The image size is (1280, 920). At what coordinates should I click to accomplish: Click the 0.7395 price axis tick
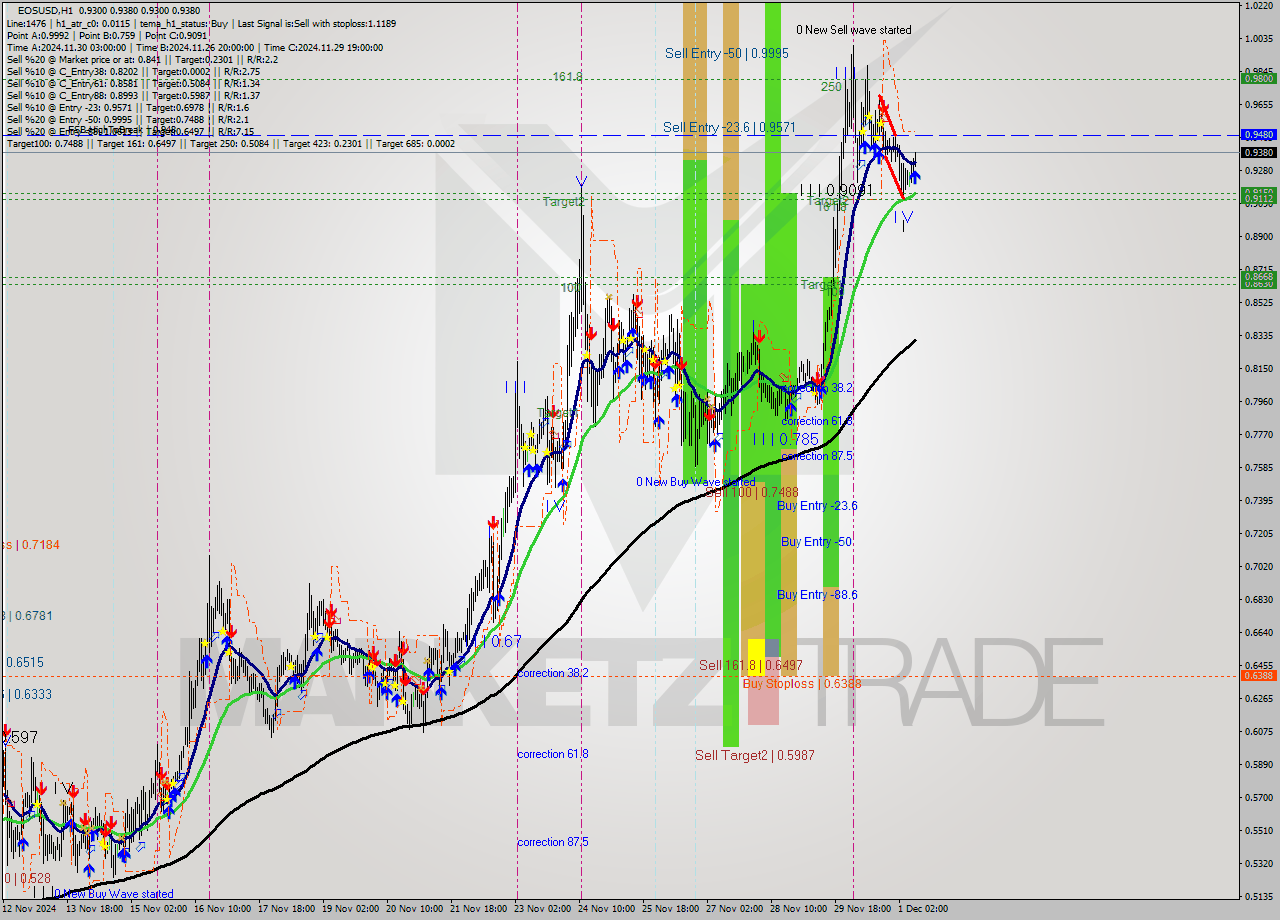[x=1258, y=500]
